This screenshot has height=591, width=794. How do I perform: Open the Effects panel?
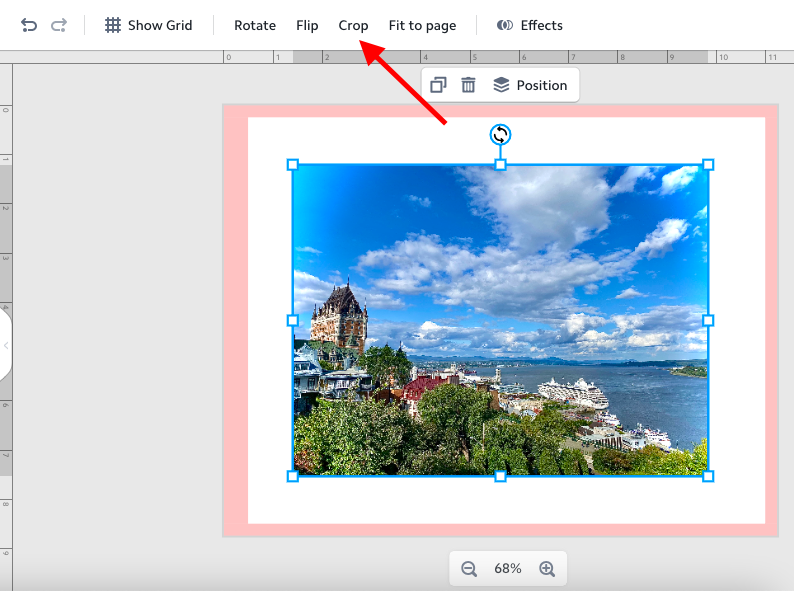(530, 25)
